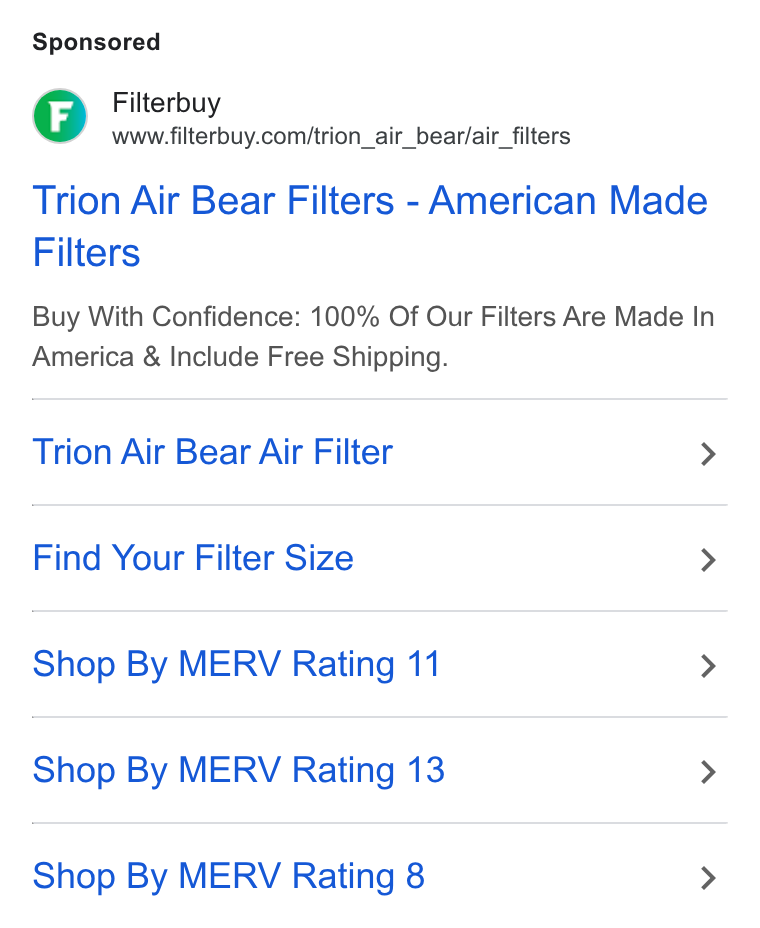Tap the chevron for MERV Rating 11
The height and width of the screenshot is (928, 760).
(708, 666)
